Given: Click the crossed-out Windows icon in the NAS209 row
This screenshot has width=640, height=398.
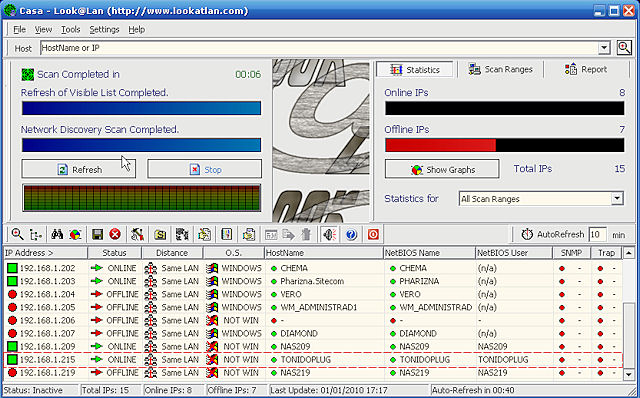Looking at the screenshot, I should 212,347.
